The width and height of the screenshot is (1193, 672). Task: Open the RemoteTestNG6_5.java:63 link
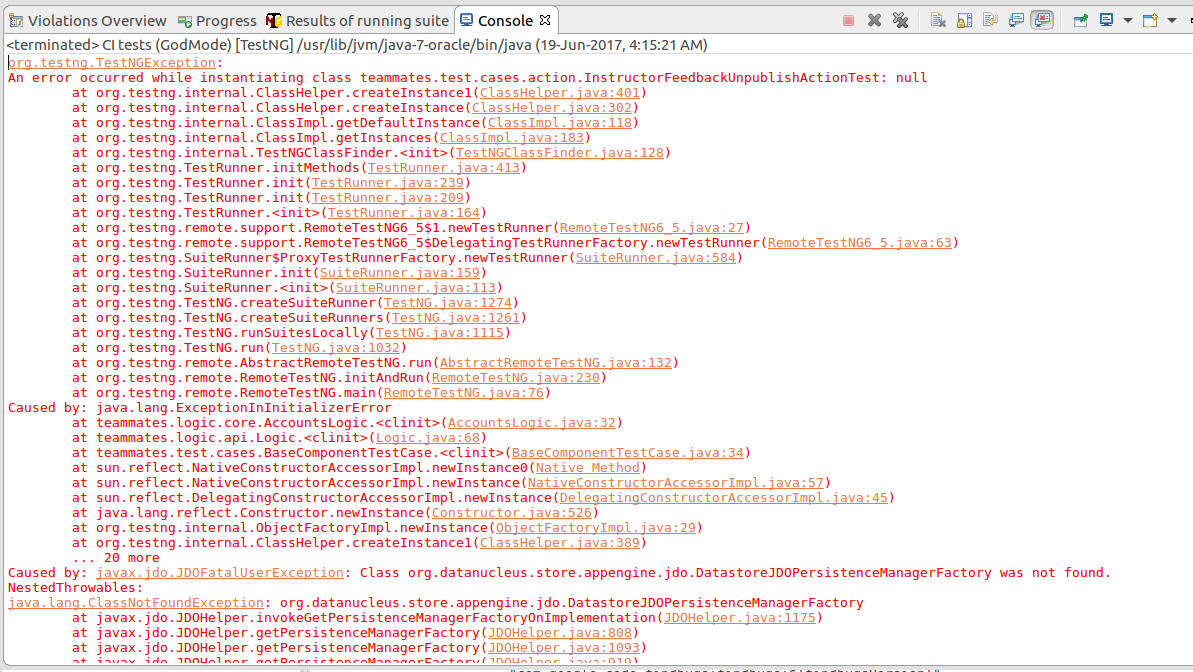tap(860, 243)
